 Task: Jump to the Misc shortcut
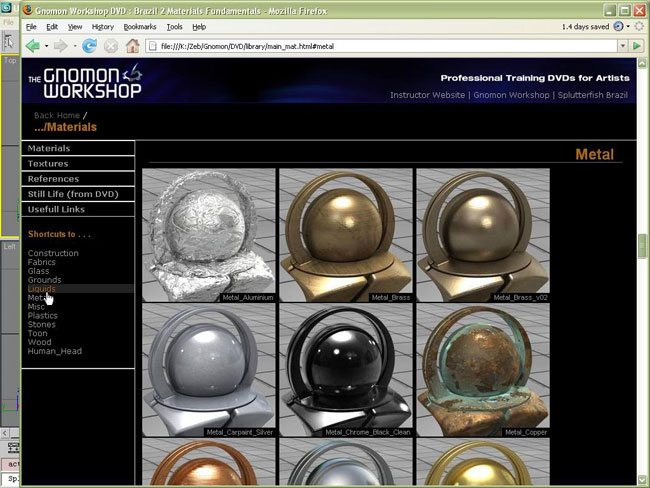[36, 307]
